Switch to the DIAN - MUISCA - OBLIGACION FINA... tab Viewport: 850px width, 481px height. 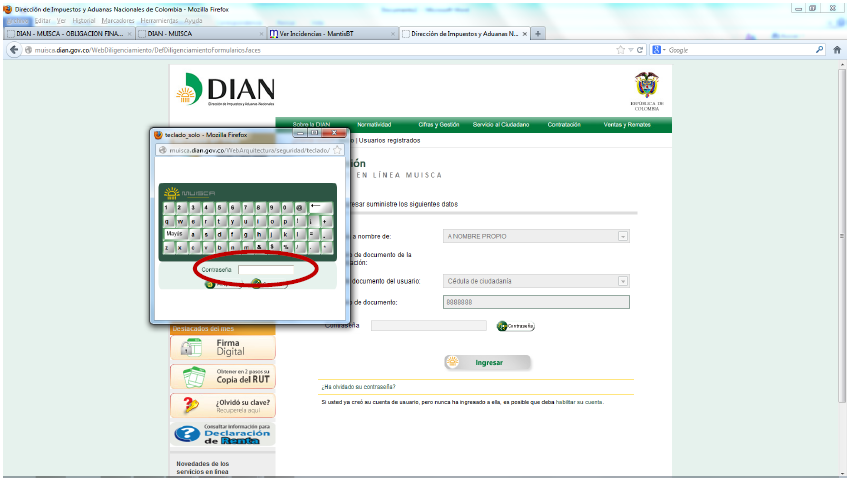coord(69,34)
